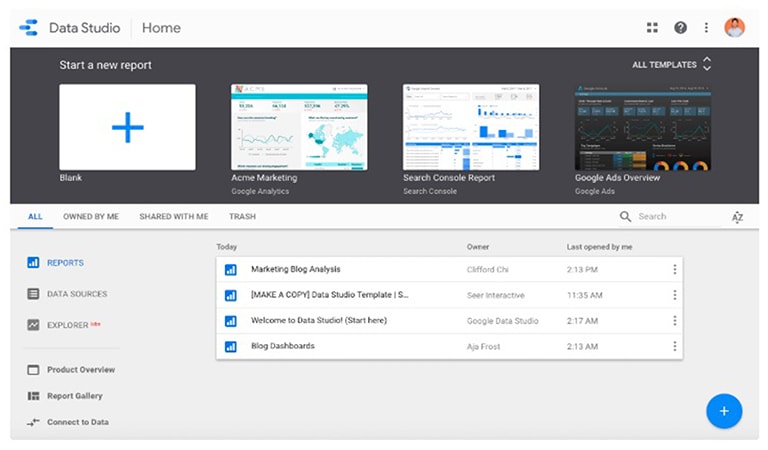Open more options for Welcome to Data Studio

(674, 320)
